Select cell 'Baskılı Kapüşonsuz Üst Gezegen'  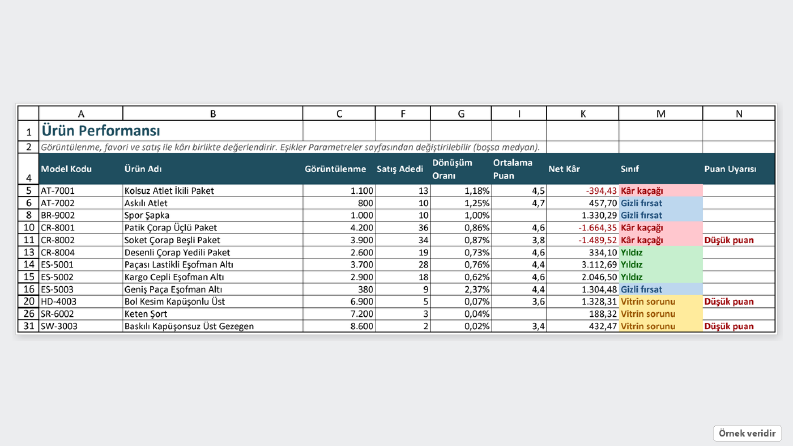213,326
